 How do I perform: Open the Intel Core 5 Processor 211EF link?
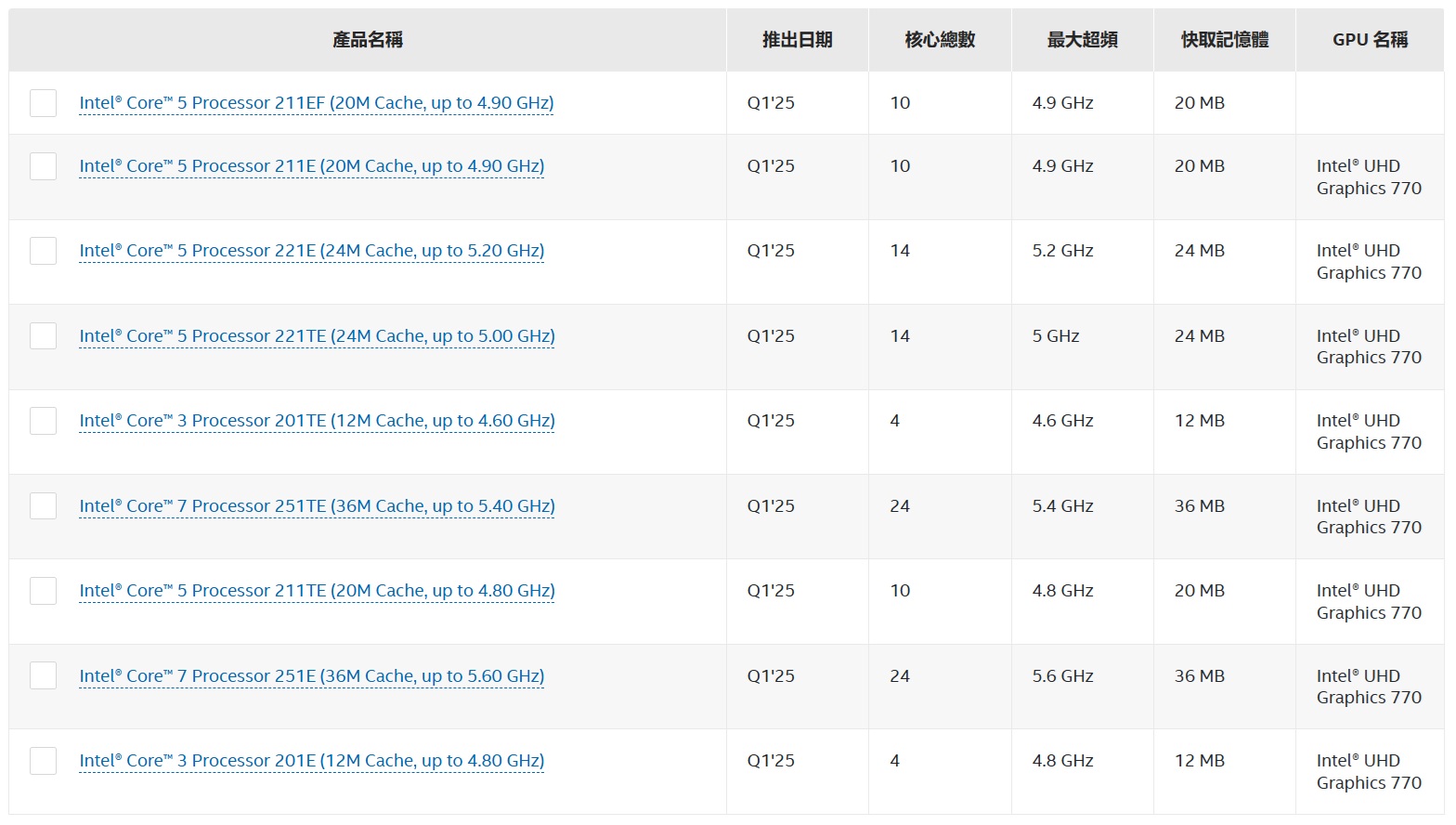(316, 103)
